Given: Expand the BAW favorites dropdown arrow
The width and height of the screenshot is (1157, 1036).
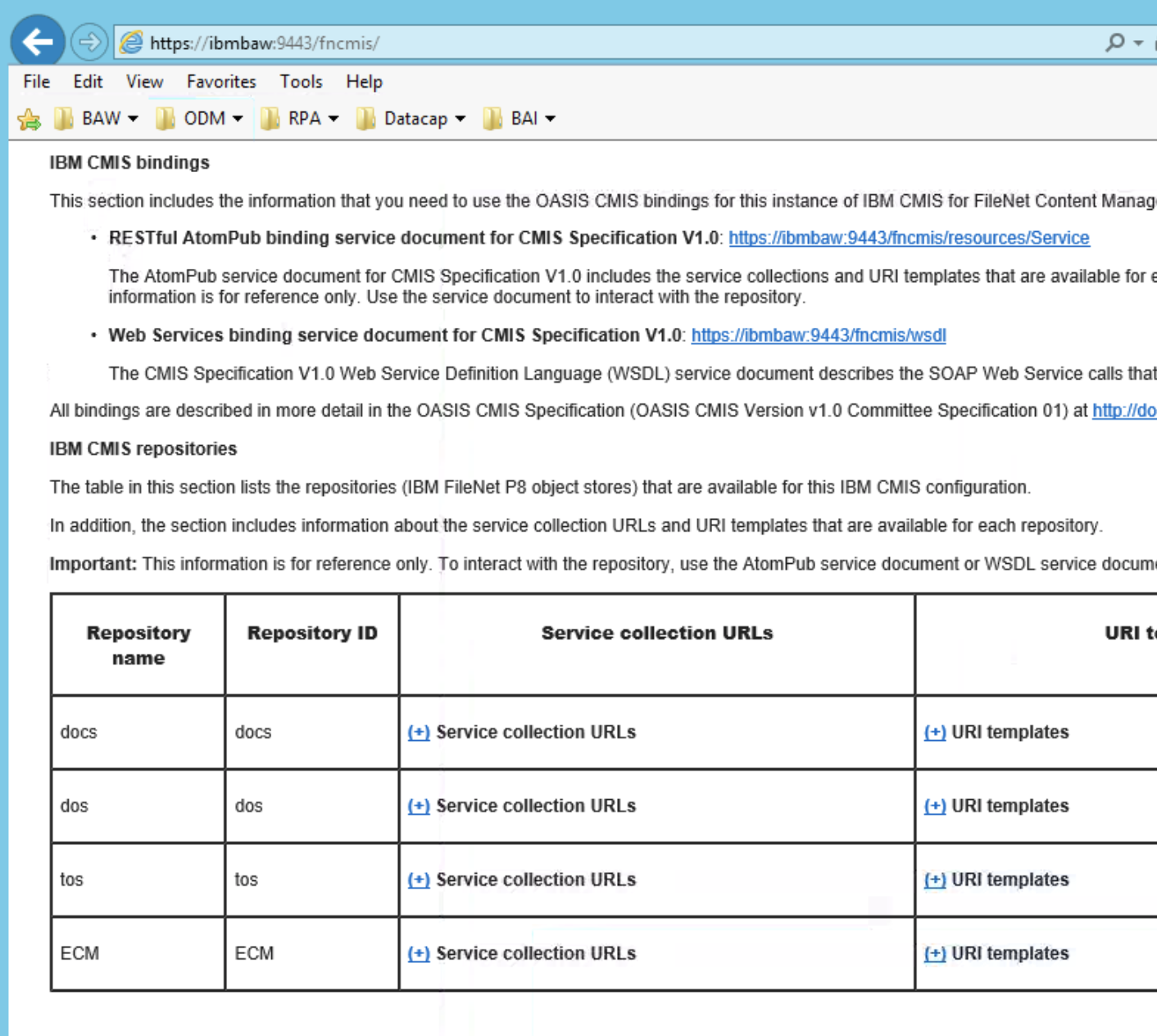Looking at the screenshot, I should point(133,119).
